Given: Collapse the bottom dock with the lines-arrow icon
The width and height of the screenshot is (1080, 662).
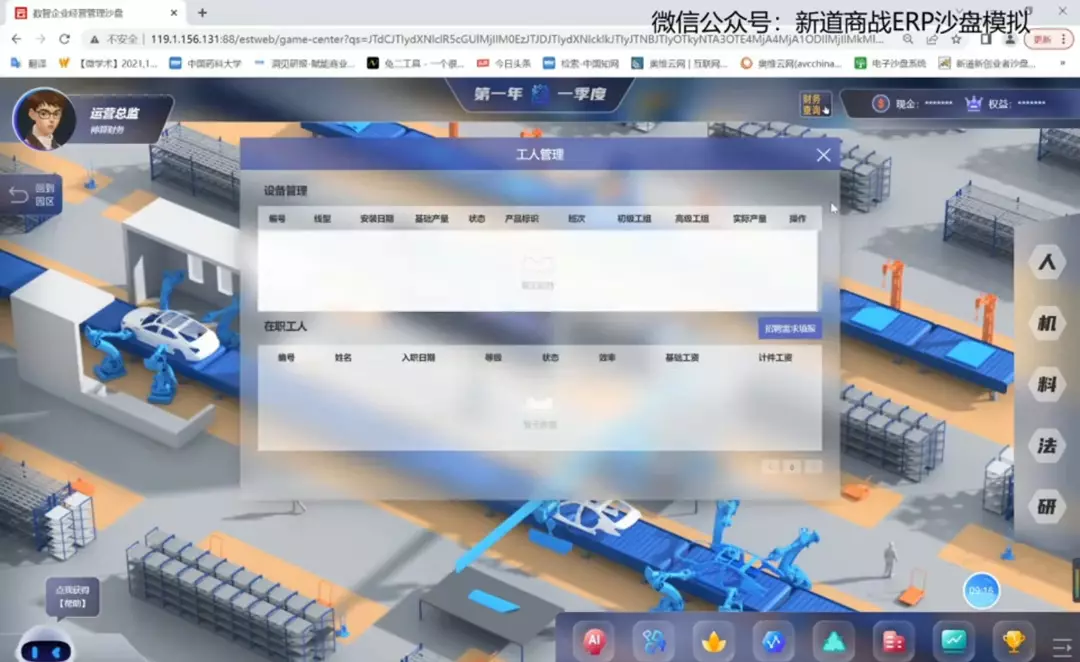Looking at the screenshot, I should click(x=1062, y=646).
